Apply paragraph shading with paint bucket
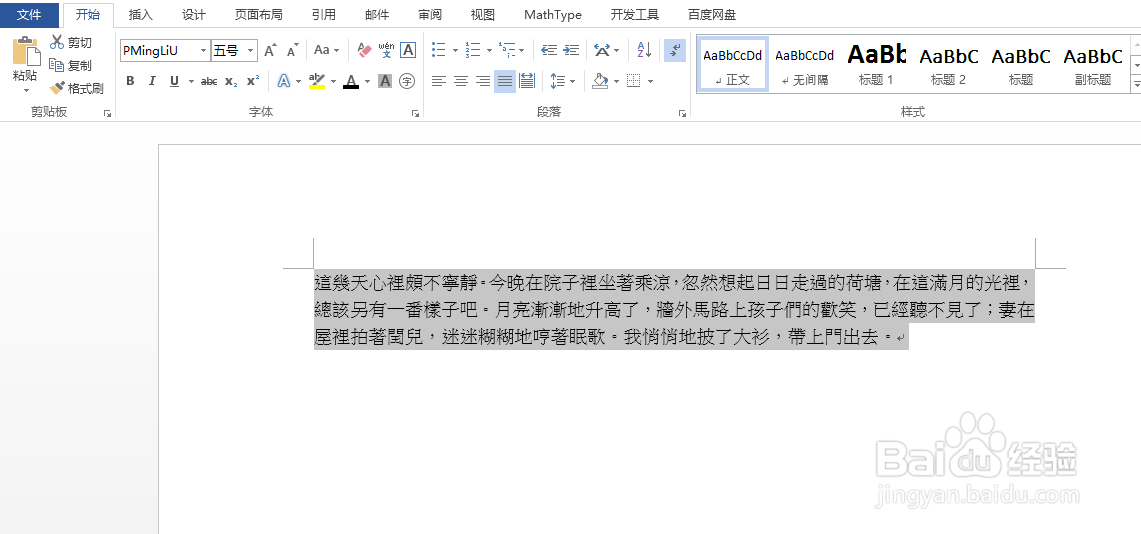Screen dimensions: 1141x534 600,81
